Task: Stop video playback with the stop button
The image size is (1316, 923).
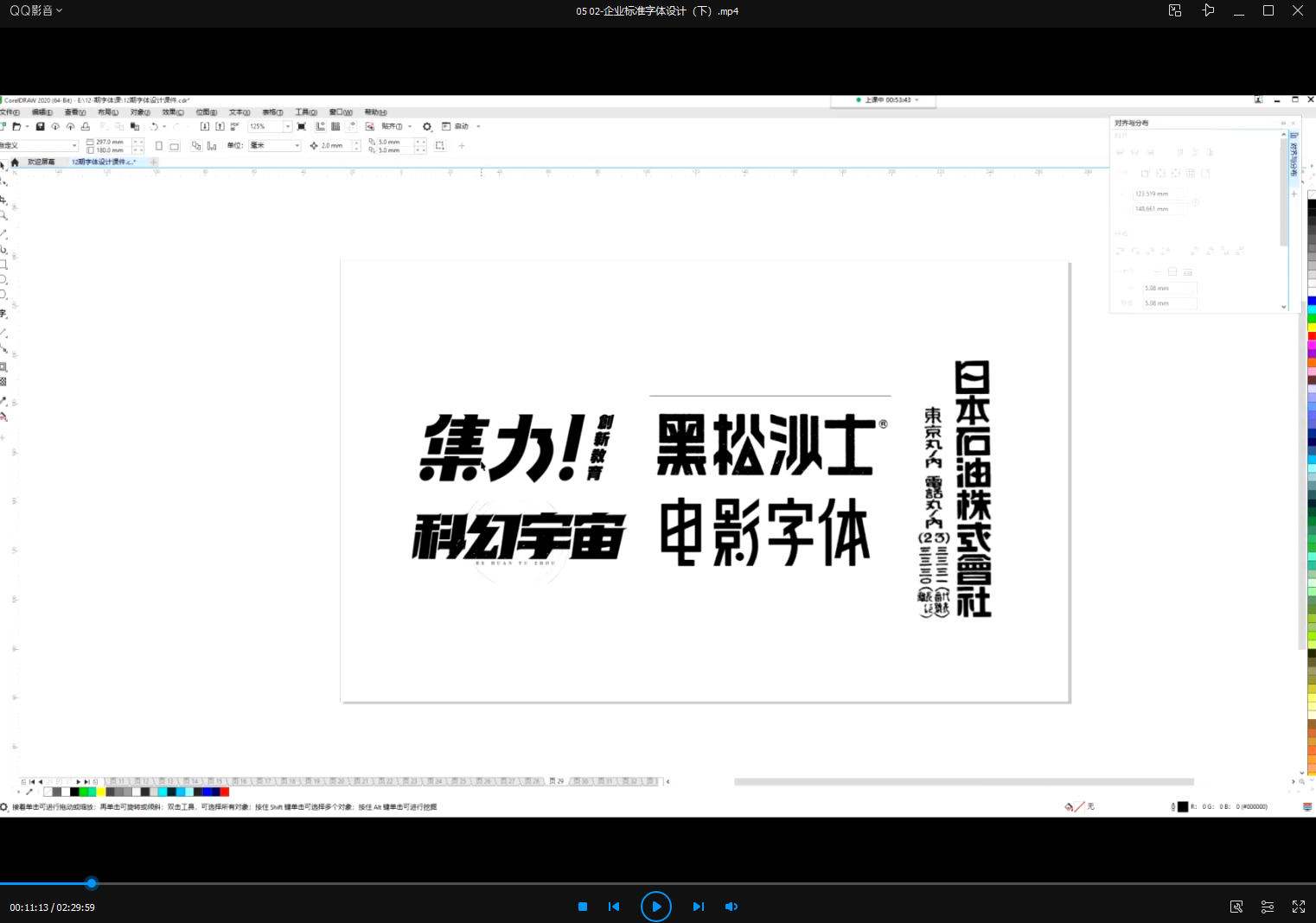Action: (x=583, y=907)
